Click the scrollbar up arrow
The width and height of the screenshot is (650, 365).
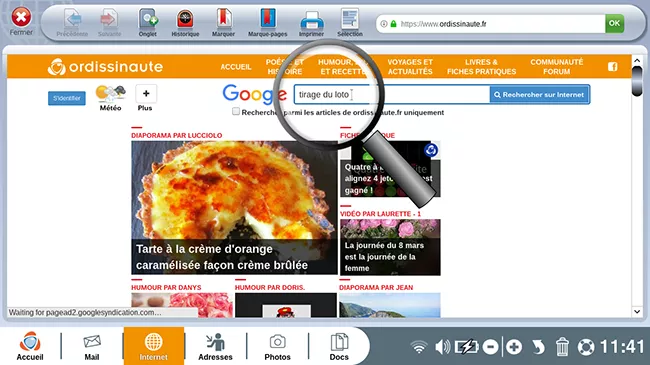point(637,61)
